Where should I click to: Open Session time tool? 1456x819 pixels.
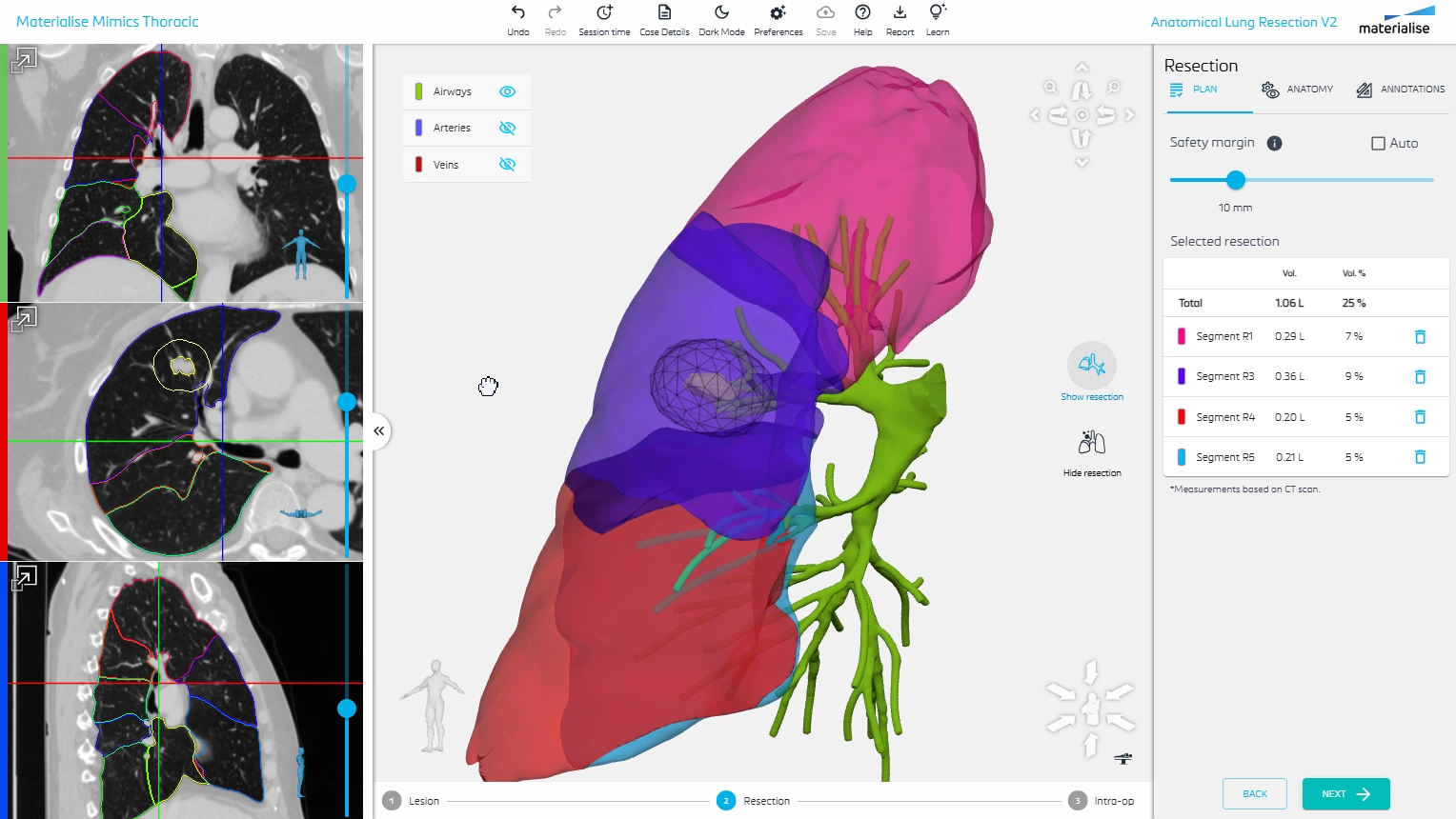(x=604, y=13)
